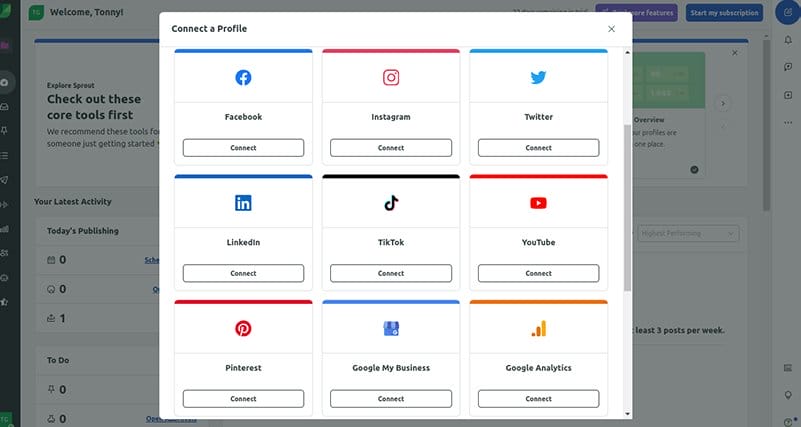The width and height of the screenshot is (801, 427).
Task: Connect a Twitter profile
Action: 538,148
